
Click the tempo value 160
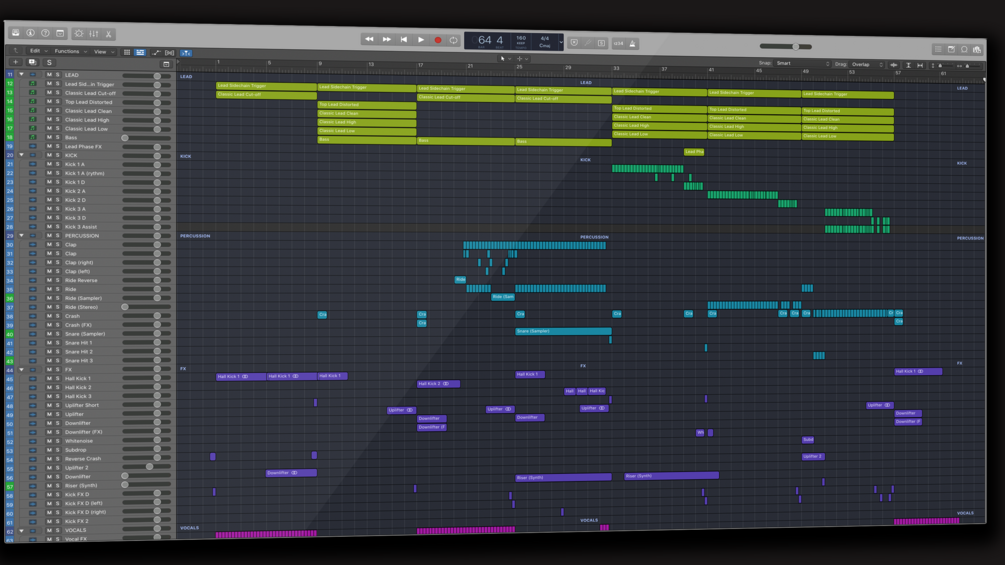521,39
